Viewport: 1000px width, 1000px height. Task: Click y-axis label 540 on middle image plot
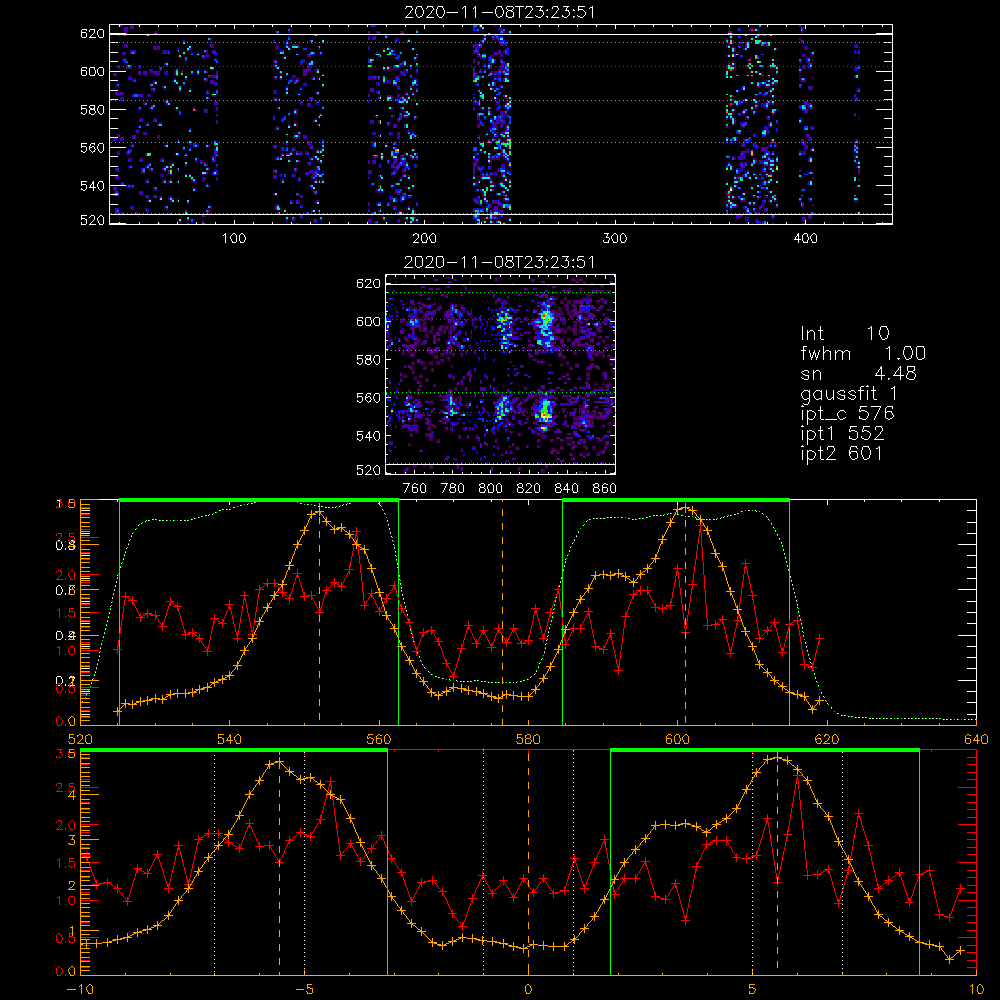pyautogui.click(x=368, y=436)
